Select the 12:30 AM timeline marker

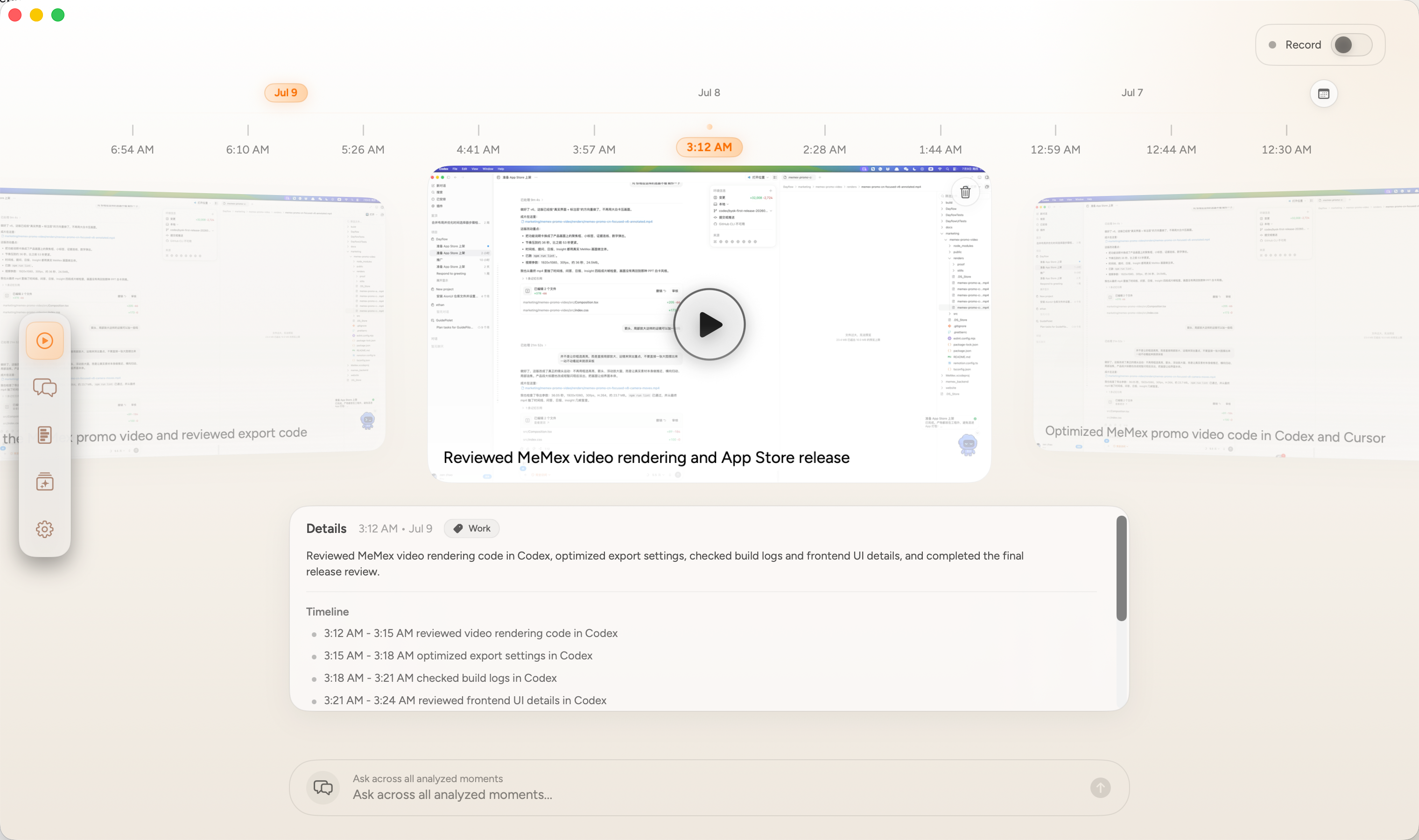(x=1286, y=149)
